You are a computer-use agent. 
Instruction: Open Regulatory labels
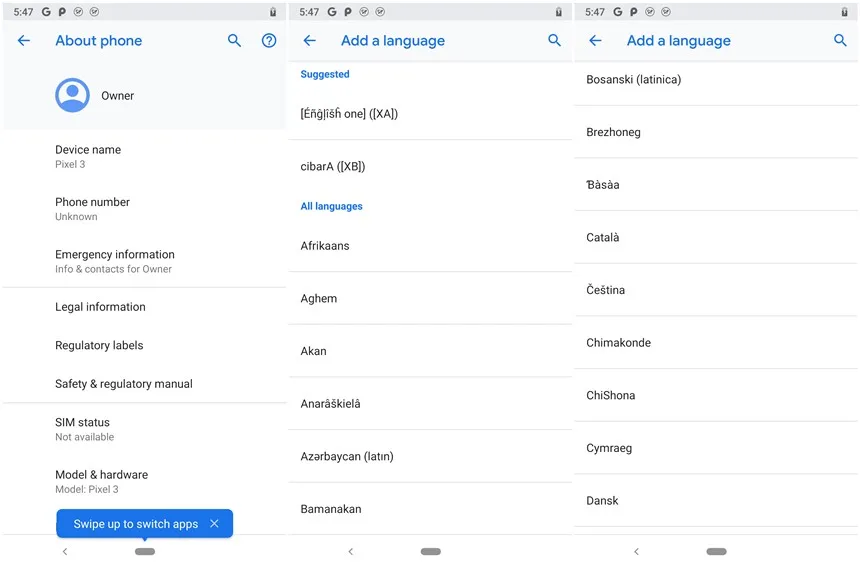point(145,345)
